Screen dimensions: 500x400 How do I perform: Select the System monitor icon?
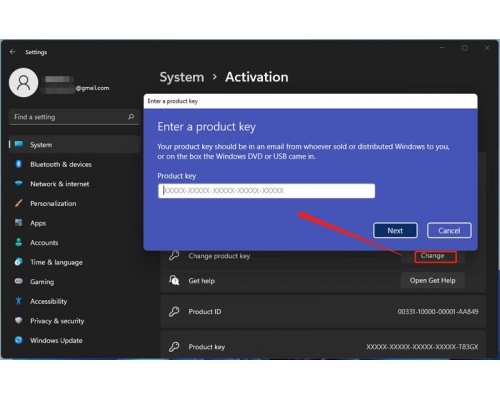point(19,144)
